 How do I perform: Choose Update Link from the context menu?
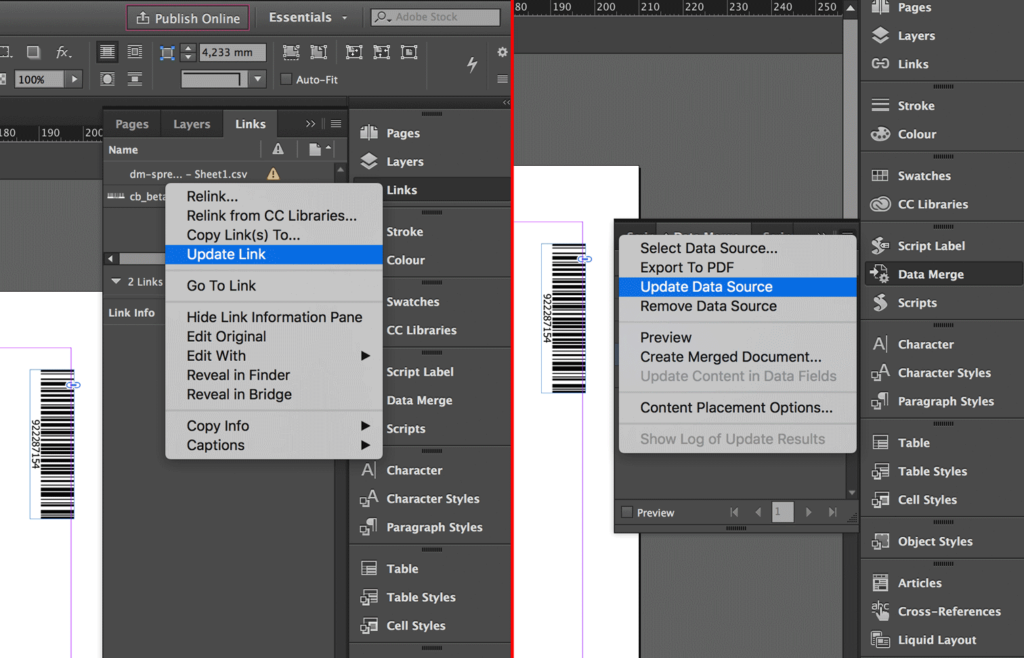point(274,255)
